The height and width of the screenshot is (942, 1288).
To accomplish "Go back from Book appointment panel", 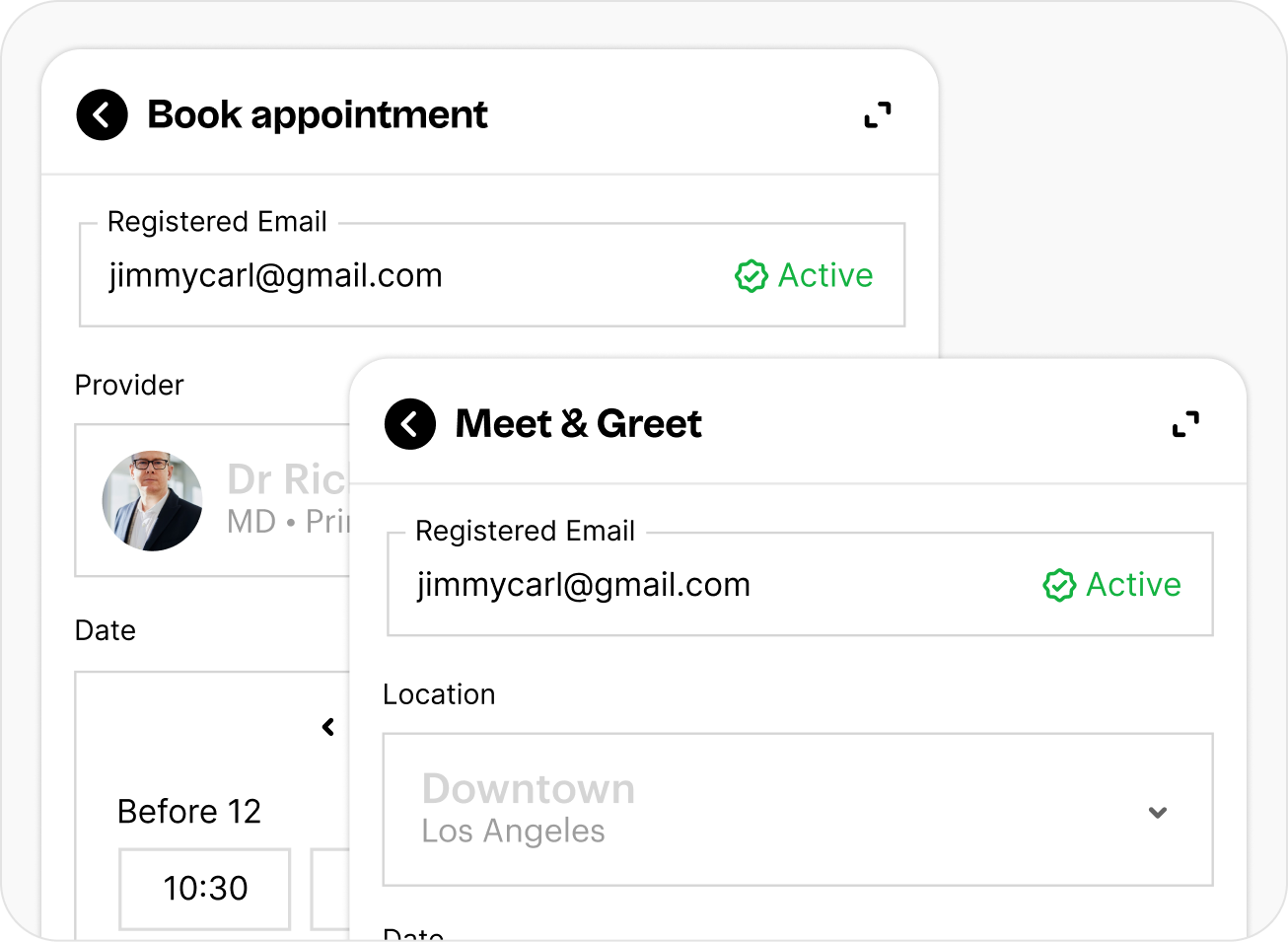I will (102, 115).
